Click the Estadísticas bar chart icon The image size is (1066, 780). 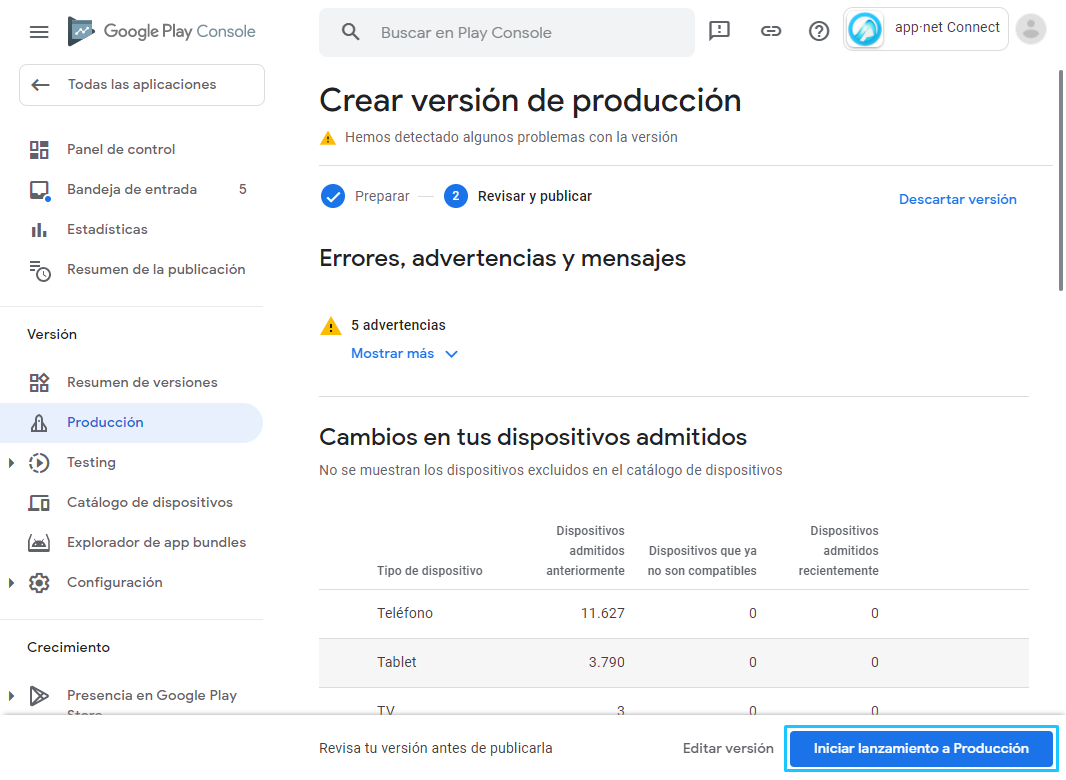point(39,230)
